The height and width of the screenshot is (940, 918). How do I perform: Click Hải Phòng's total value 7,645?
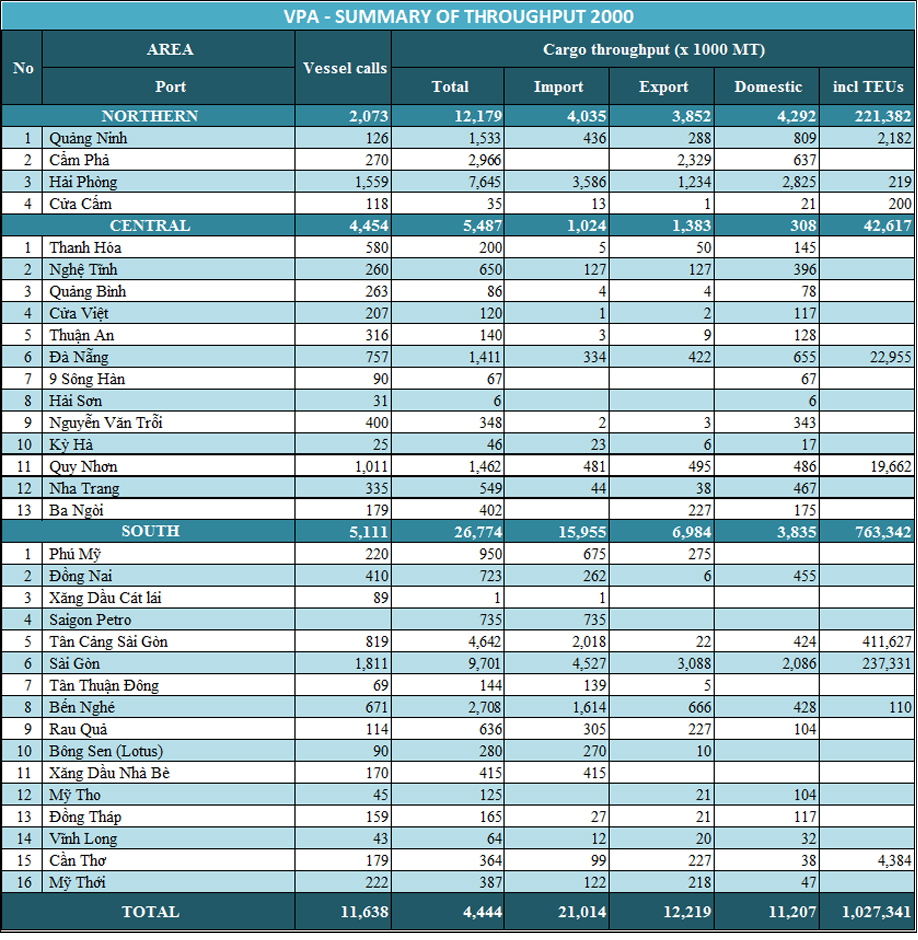pos(448,181)
